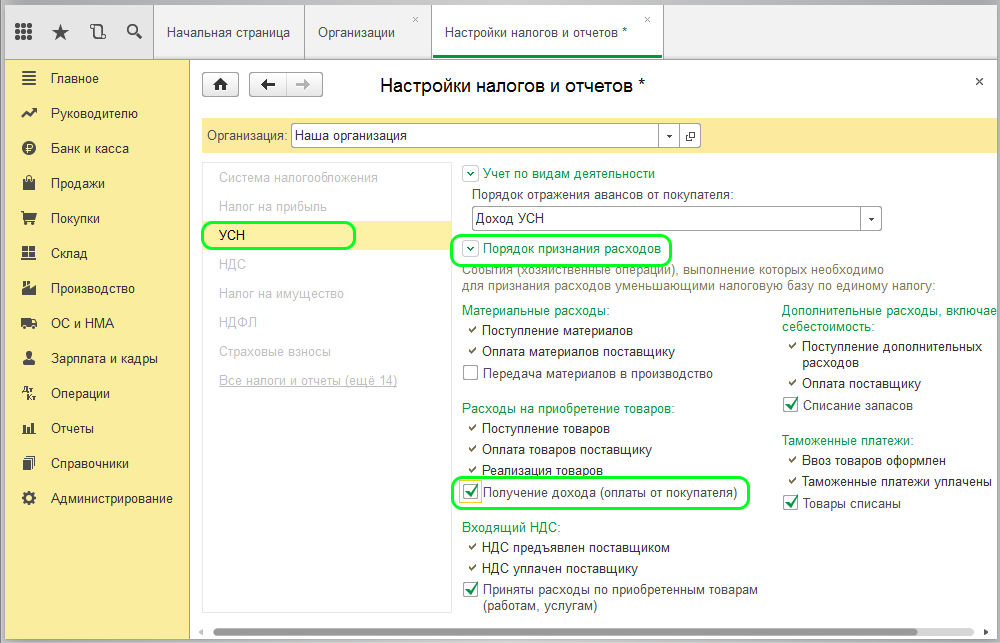Open the Администрирование gear icon

(x=27, y=498)
